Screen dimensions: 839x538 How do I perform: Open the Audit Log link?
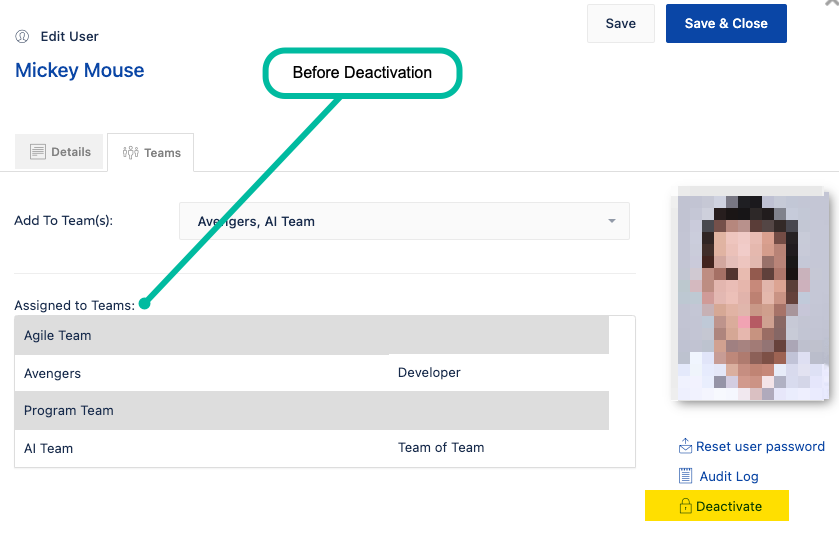(x=729, y=476)
